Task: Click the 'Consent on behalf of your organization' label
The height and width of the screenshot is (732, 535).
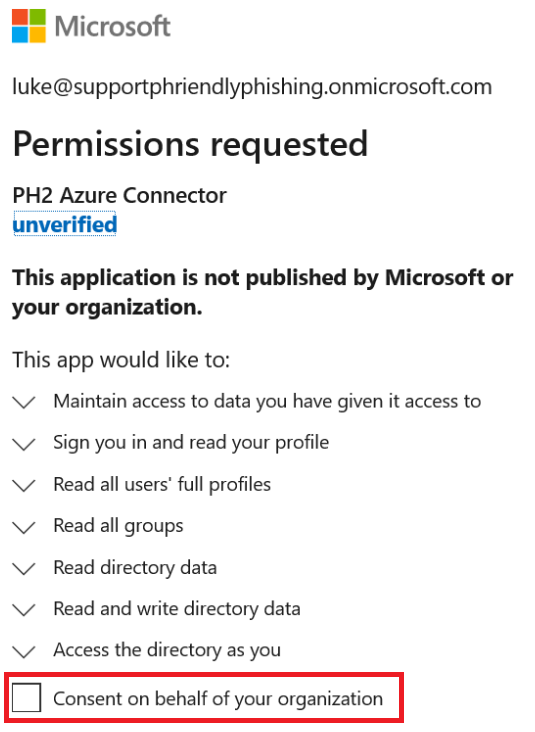Action: 218,699
